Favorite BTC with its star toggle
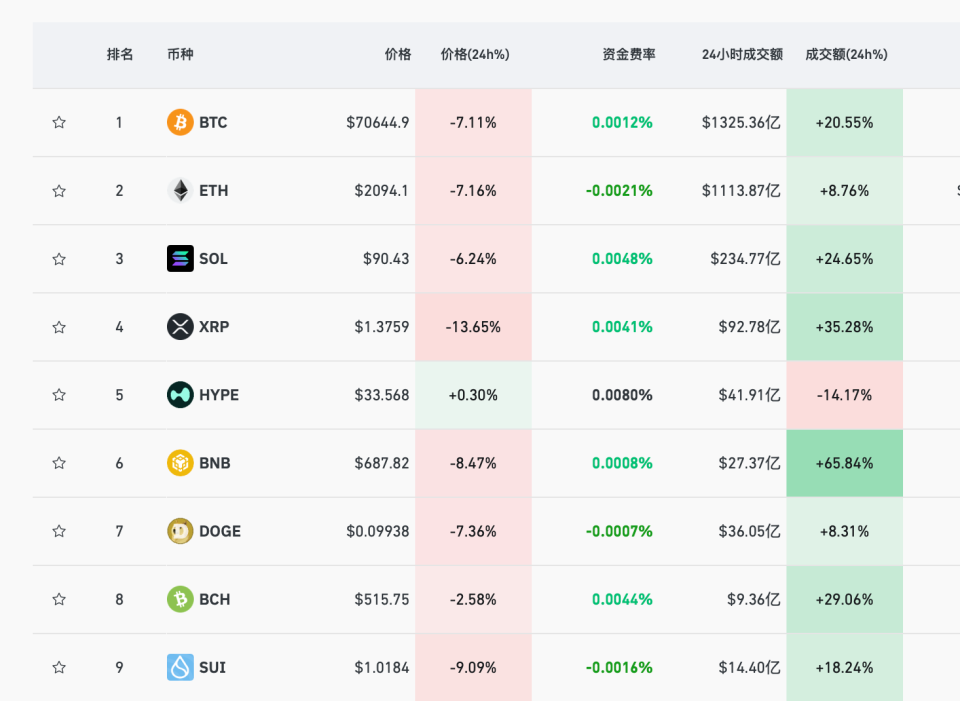 coord(59,123)
